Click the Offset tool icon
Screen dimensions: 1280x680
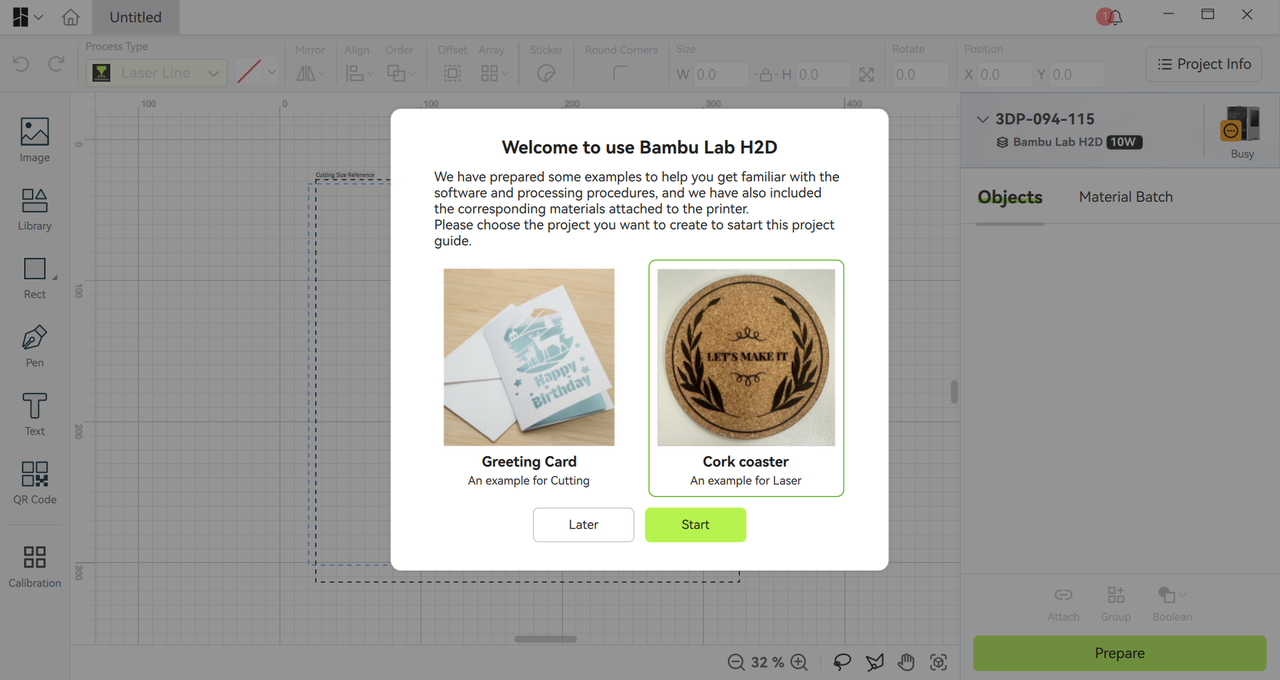point(452,73)
